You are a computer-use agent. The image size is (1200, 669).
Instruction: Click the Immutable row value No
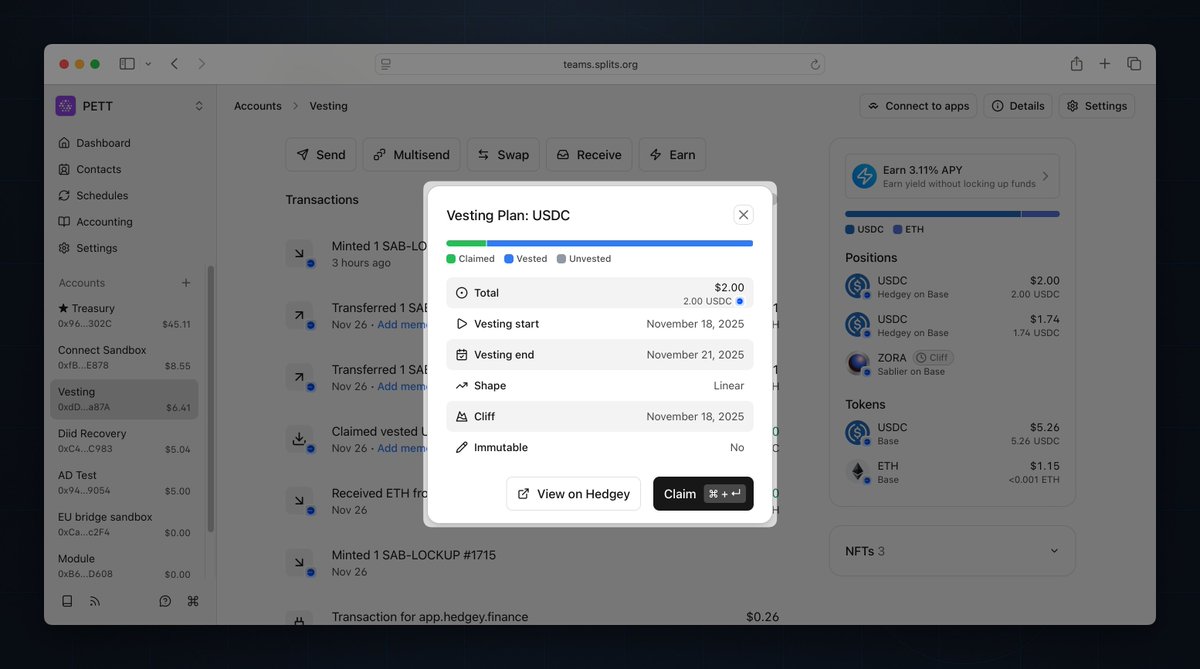pos(737,448)
